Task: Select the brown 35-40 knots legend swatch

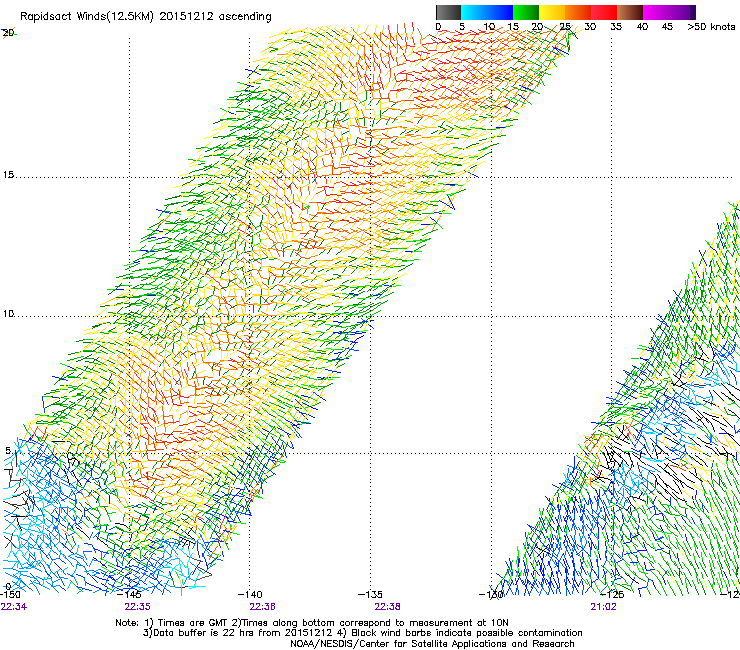Action: tap(630, 12)
